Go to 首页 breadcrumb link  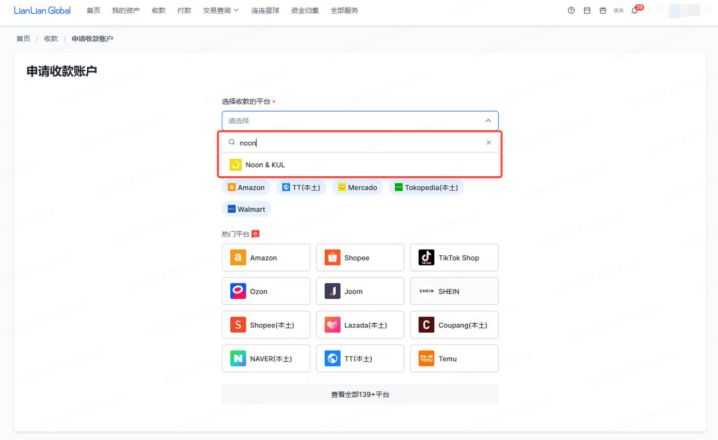(23, 38)
